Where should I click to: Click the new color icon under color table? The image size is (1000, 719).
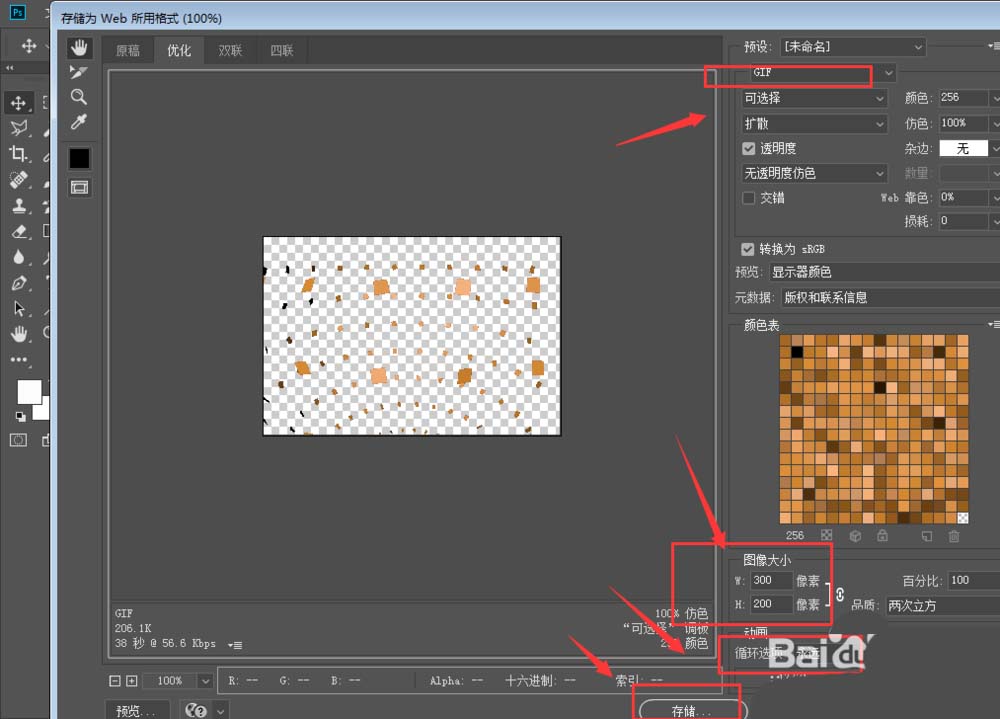[x=927, y=536]
